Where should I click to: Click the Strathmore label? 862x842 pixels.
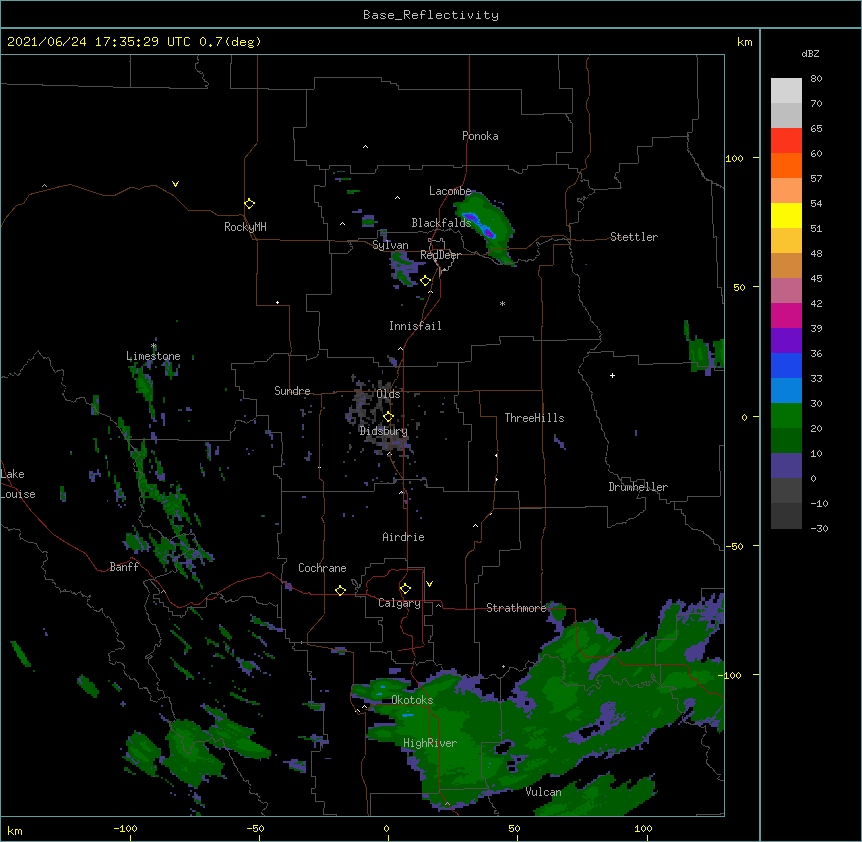click(516, 608)
